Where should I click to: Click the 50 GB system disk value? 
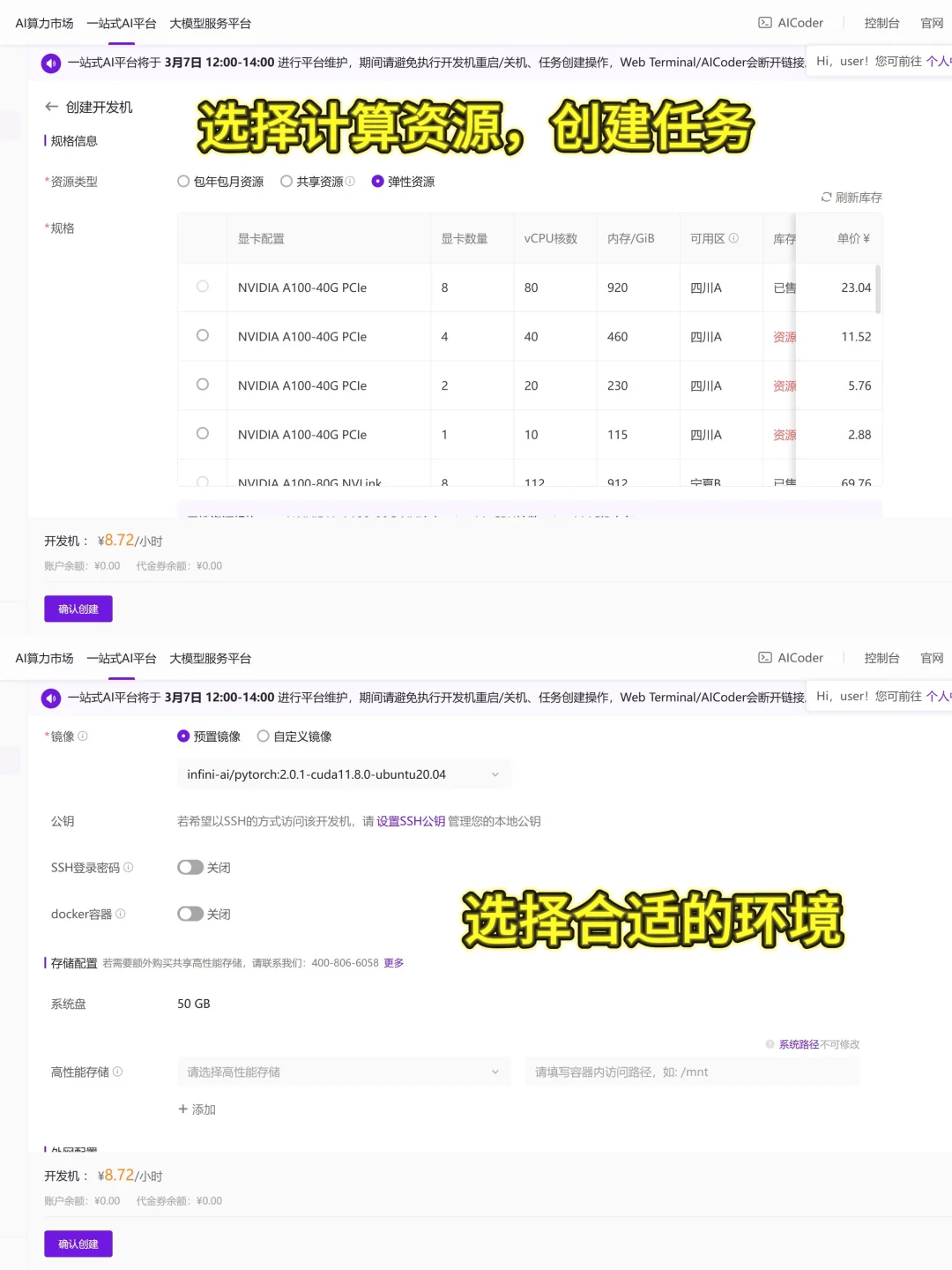click(x=194, y=1004)
